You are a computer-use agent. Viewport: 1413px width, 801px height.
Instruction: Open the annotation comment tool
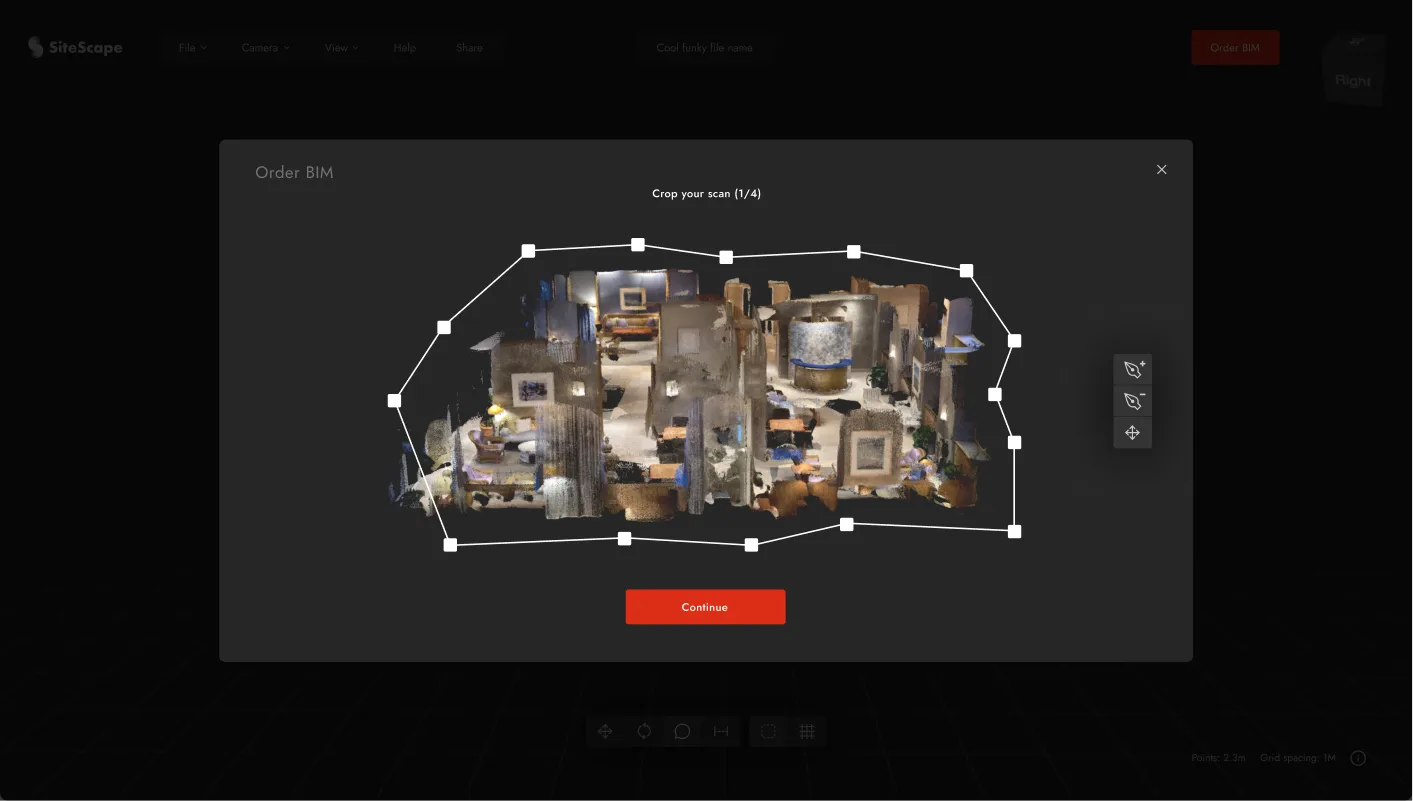pyautogui.click(x=682, y=731)
